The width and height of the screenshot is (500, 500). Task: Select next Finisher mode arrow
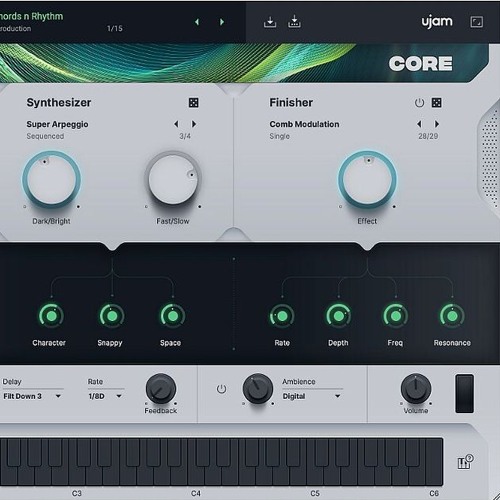437,124
